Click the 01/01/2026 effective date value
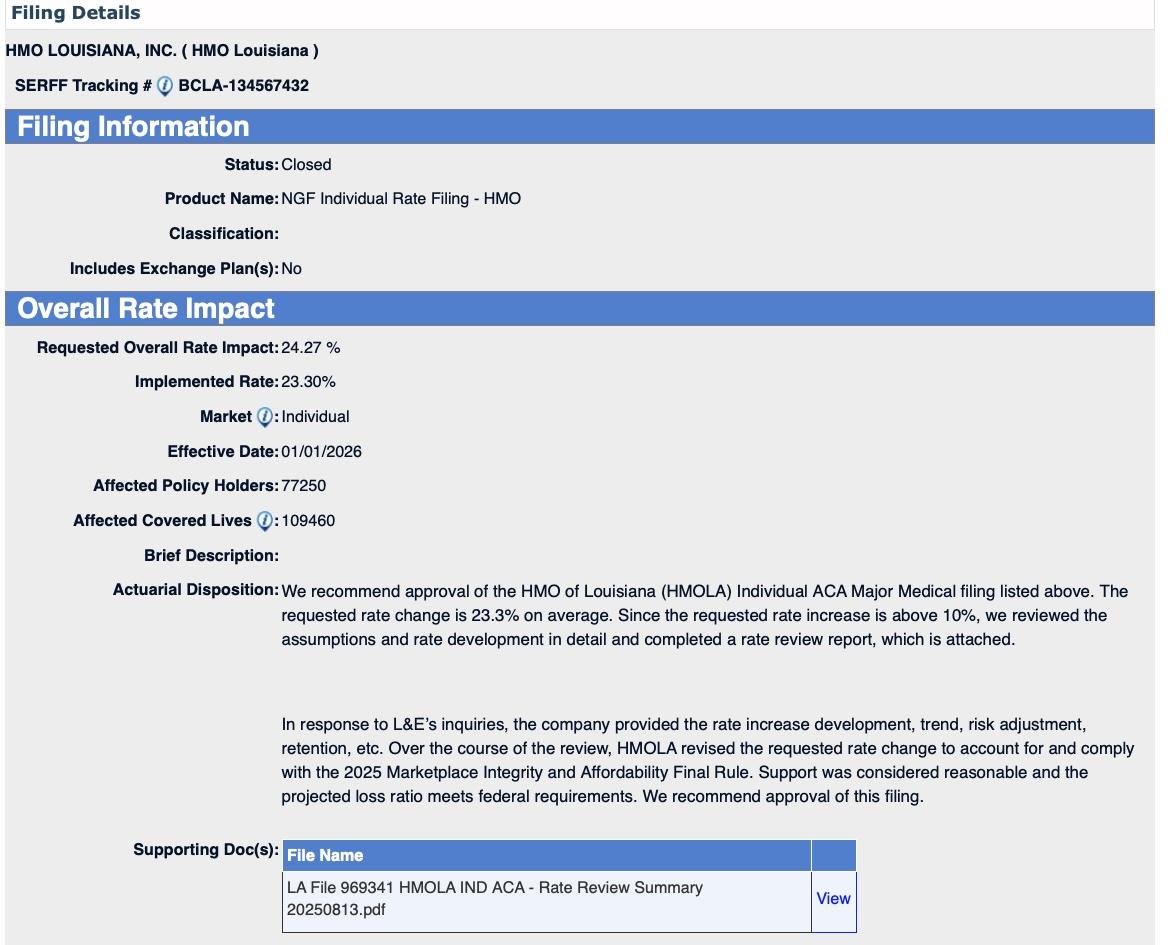The width and height of the screenshot is (1171, 945). click(322, 452)
